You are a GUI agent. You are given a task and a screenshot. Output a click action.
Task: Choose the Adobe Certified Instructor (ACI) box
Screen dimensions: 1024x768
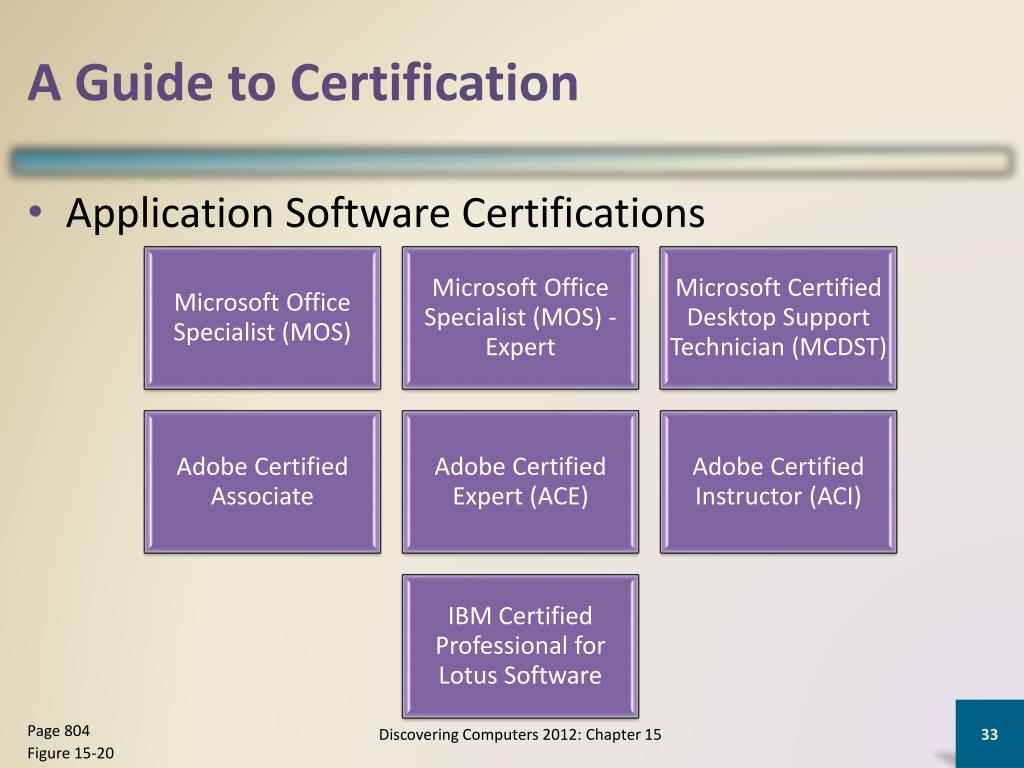coord(778,481)
